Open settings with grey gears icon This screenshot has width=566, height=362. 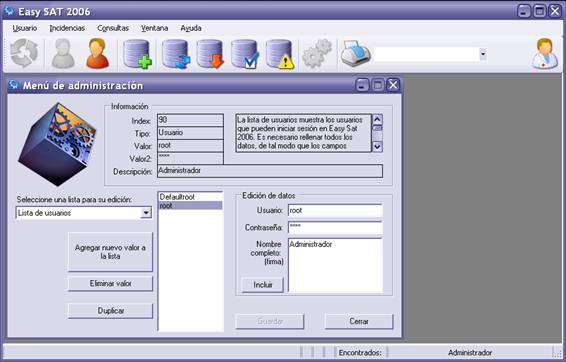pos(317,54)
